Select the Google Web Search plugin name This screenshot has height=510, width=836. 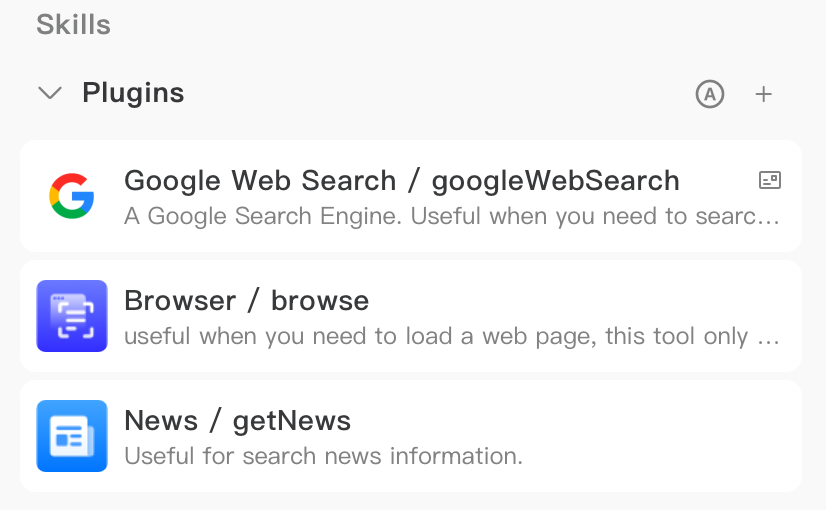260,180
